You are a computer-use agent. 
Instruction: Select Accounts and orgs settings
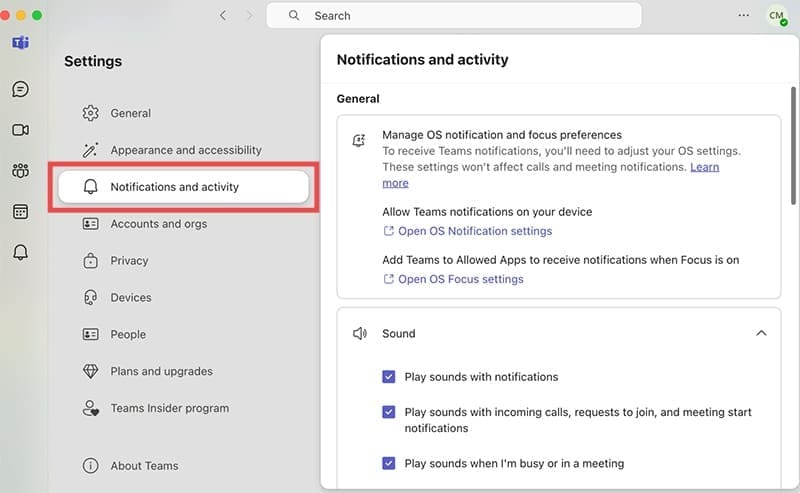[x=183, y=224]
